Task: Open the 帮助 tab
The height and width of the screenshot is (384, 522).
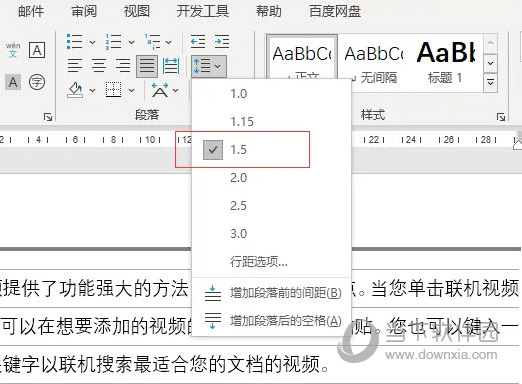Action: (269, 11)
